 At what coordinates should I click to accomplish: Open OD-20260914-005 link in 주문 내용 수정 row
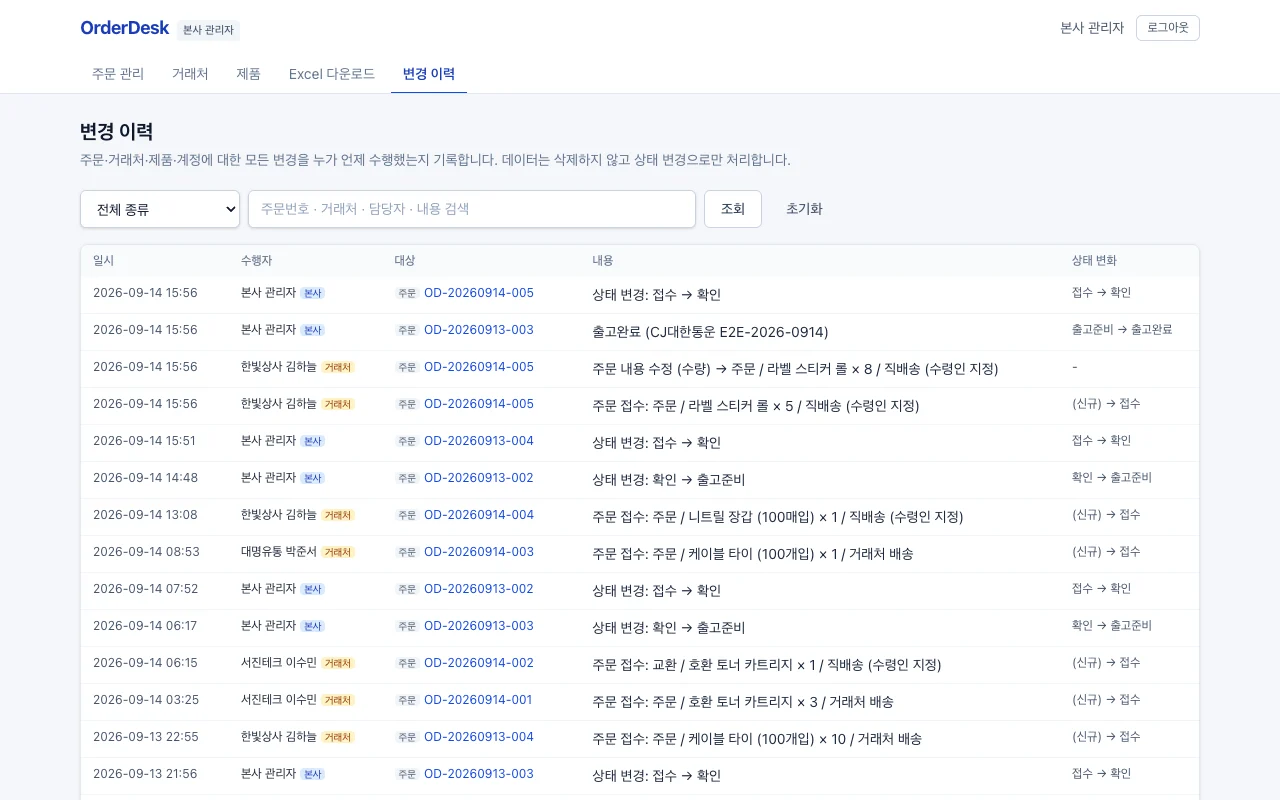coord(479,367)
